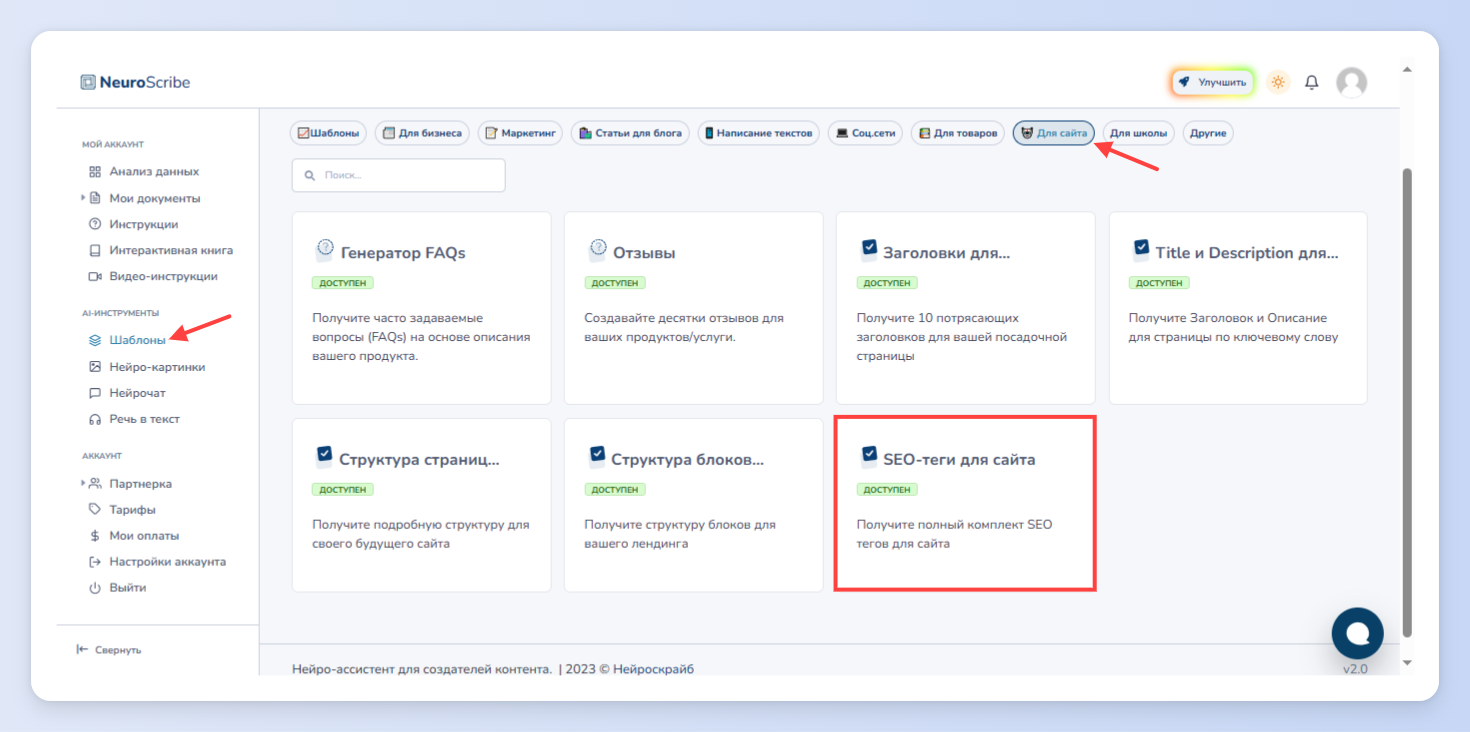Open Мои документы section

(x=155, y=198)
